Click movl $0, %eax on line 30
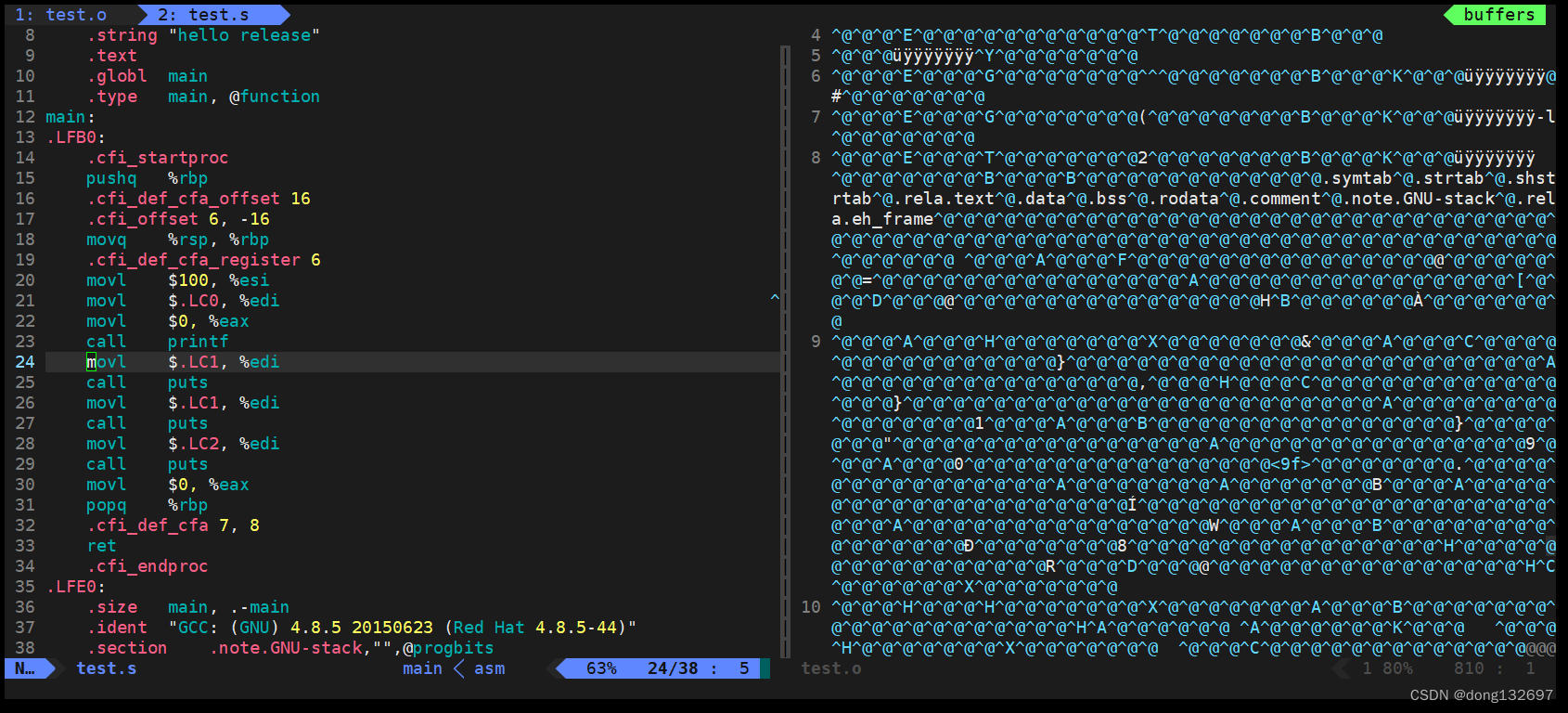The image size is (1568, 713). click(x=168, y=485)
